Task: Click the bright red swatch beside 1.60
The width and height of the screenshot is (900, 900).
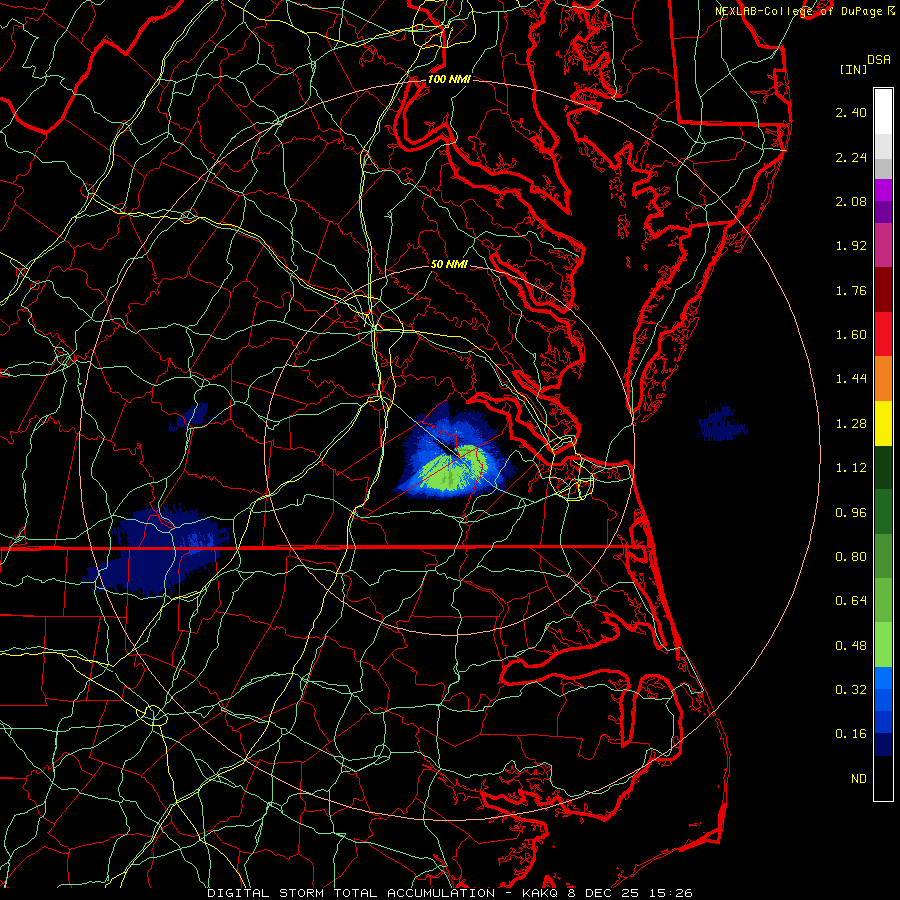Action: [x=883, y=334]
